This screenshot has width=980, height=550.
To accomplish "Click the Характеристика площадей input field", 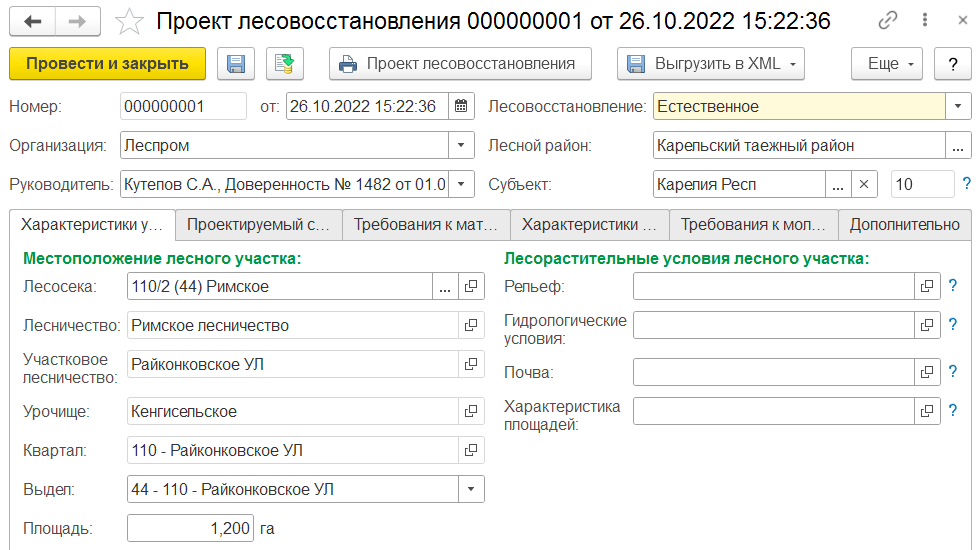I will coord(774,411).
